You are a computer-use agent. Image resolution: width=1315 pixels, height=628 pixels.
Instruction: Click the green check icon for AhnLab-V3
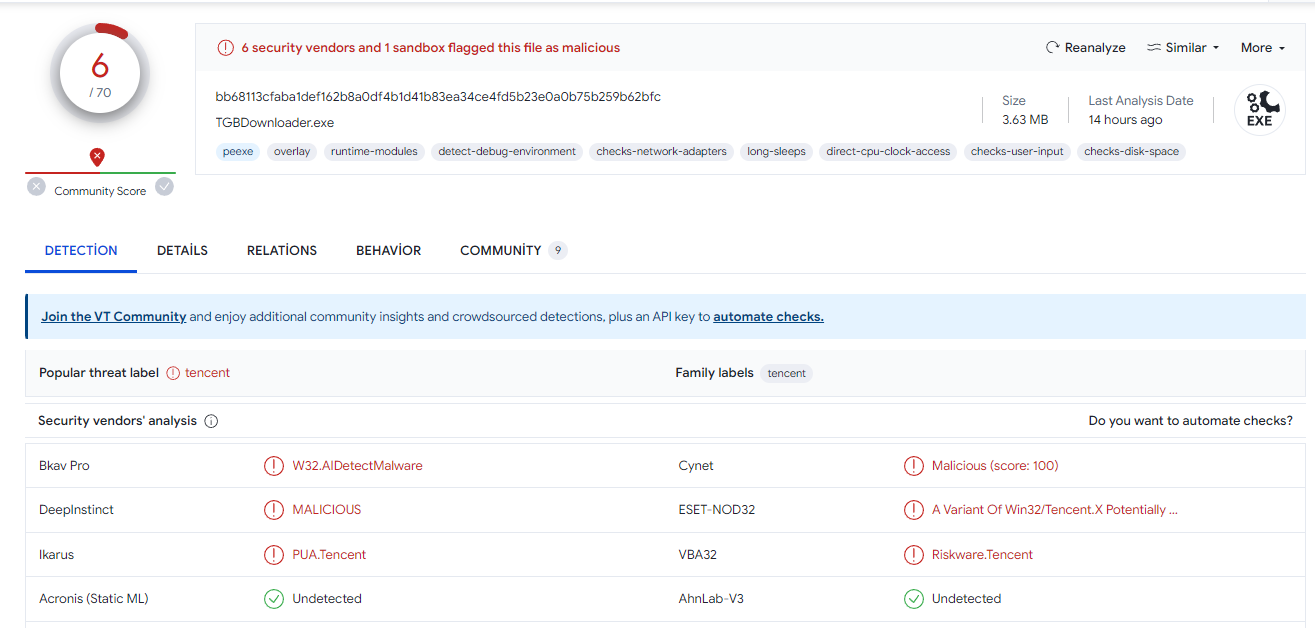click(x=913, y=599)
